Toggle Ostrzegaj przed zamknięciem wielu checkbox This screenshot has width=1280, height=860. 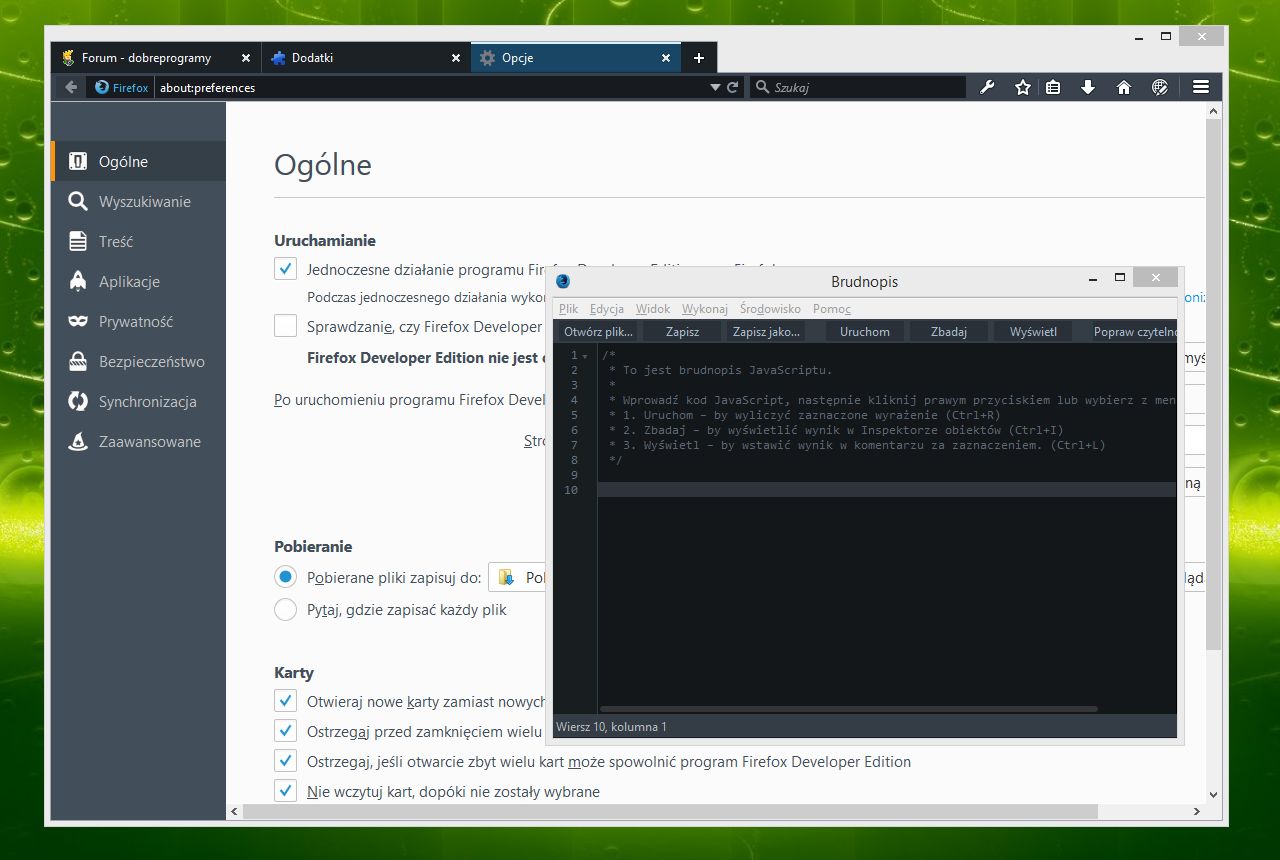tap(286, 731)
